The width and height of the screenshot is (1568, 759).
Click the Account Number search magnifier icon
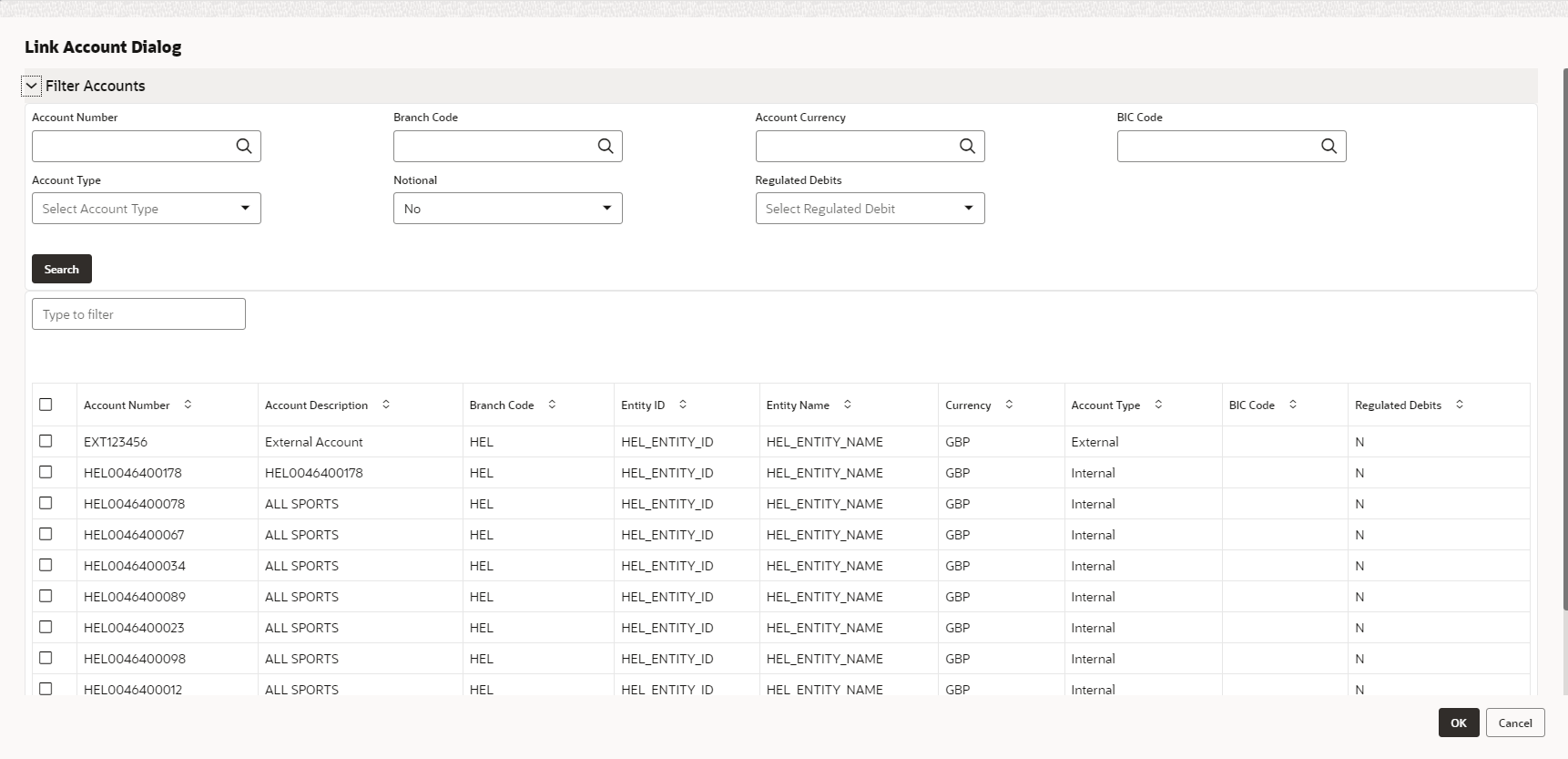(x=243, y=146)
